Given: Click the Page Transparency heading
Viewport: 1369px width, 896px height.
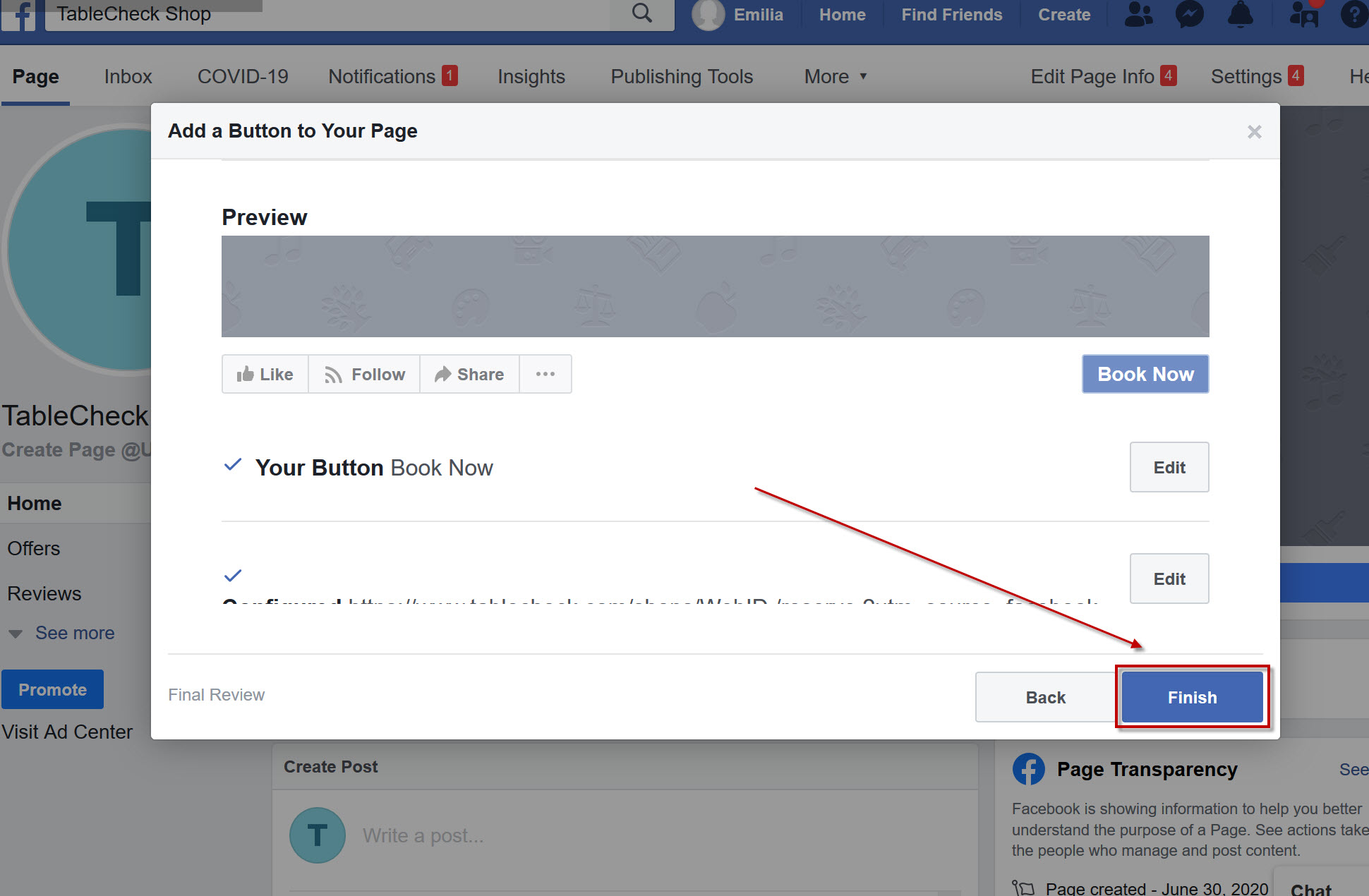Looking at the screenshot, I should [x=1147, y=769].
